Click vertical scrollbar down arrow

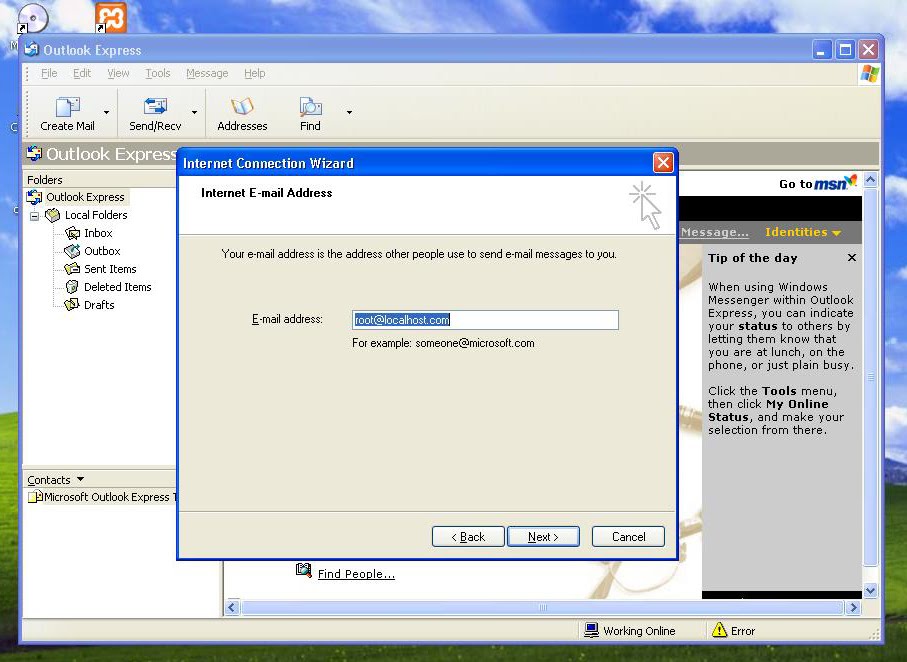coord(871,591)
